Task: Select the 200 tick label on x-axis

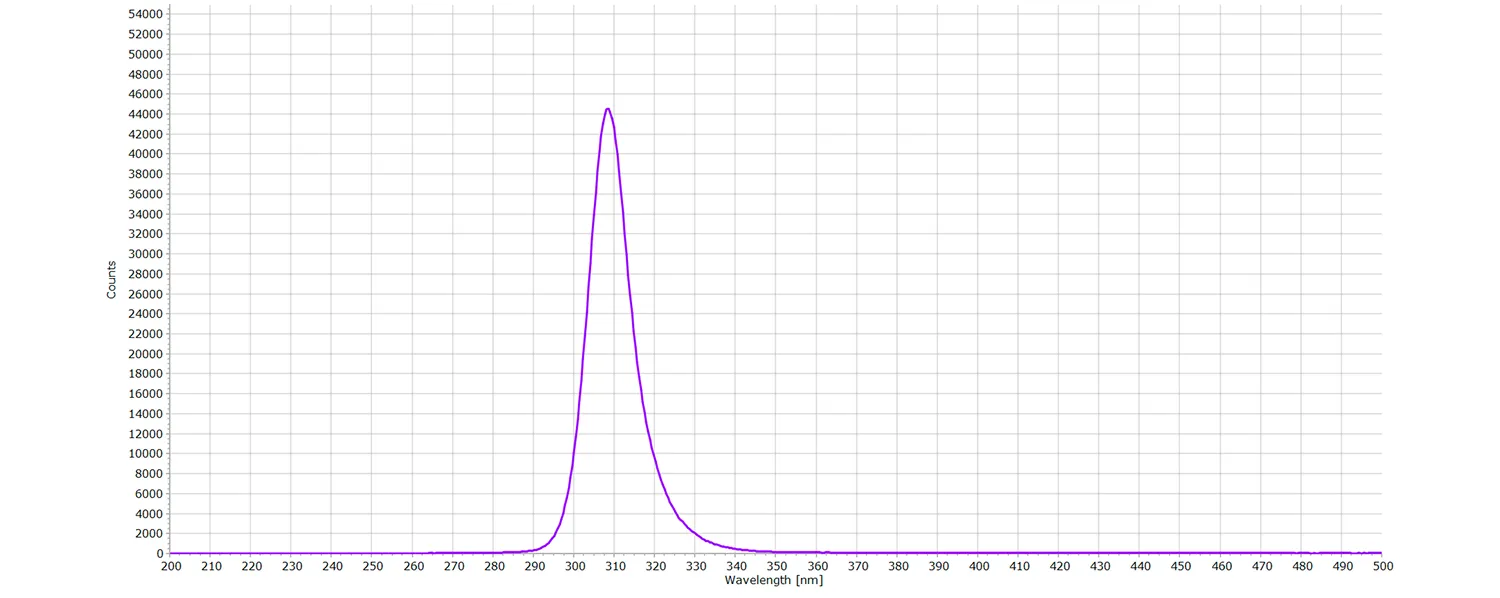Action: tap(171, 565)
